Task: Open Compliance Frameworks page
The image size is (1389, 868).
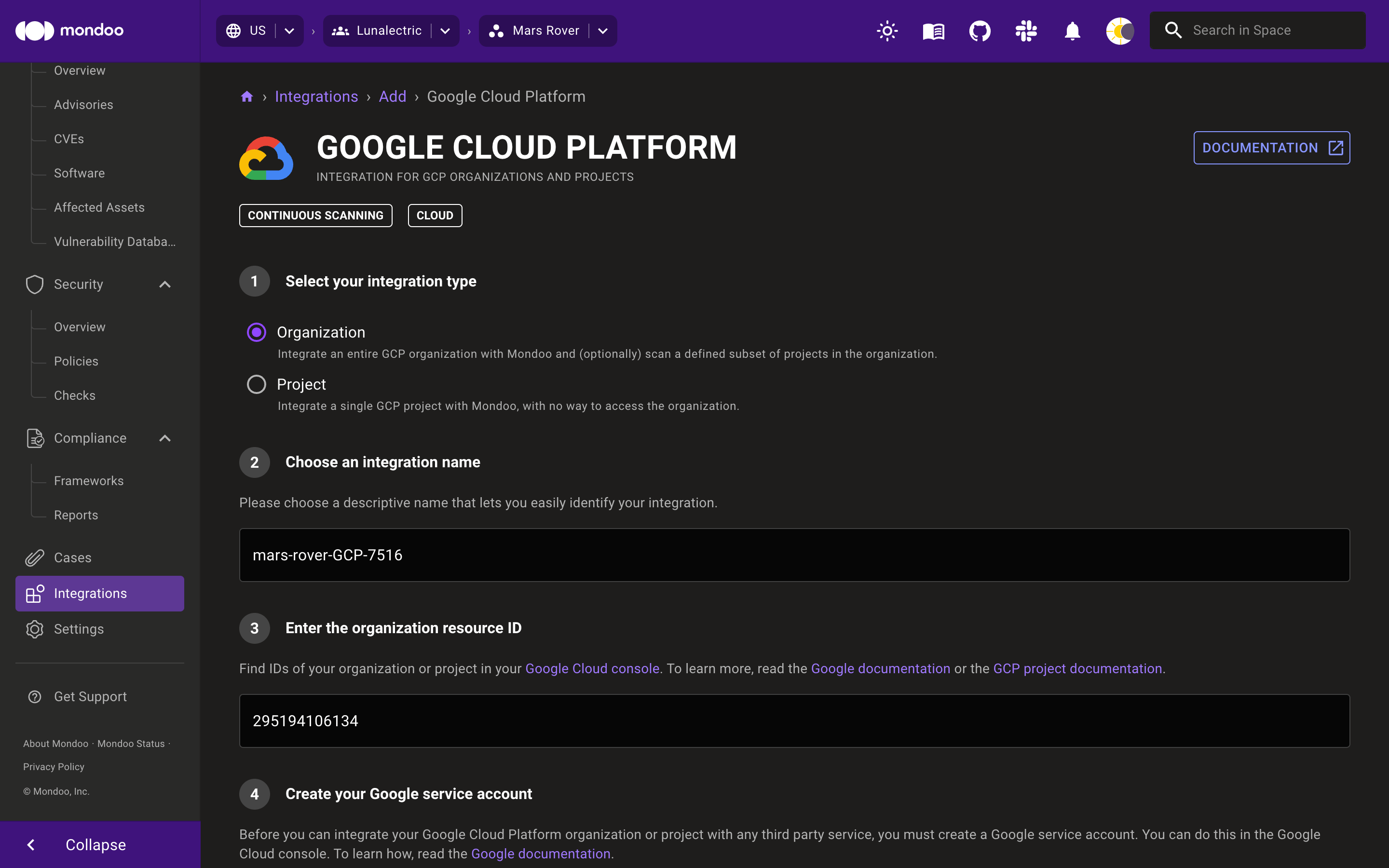Action: [x=89, y=481]
